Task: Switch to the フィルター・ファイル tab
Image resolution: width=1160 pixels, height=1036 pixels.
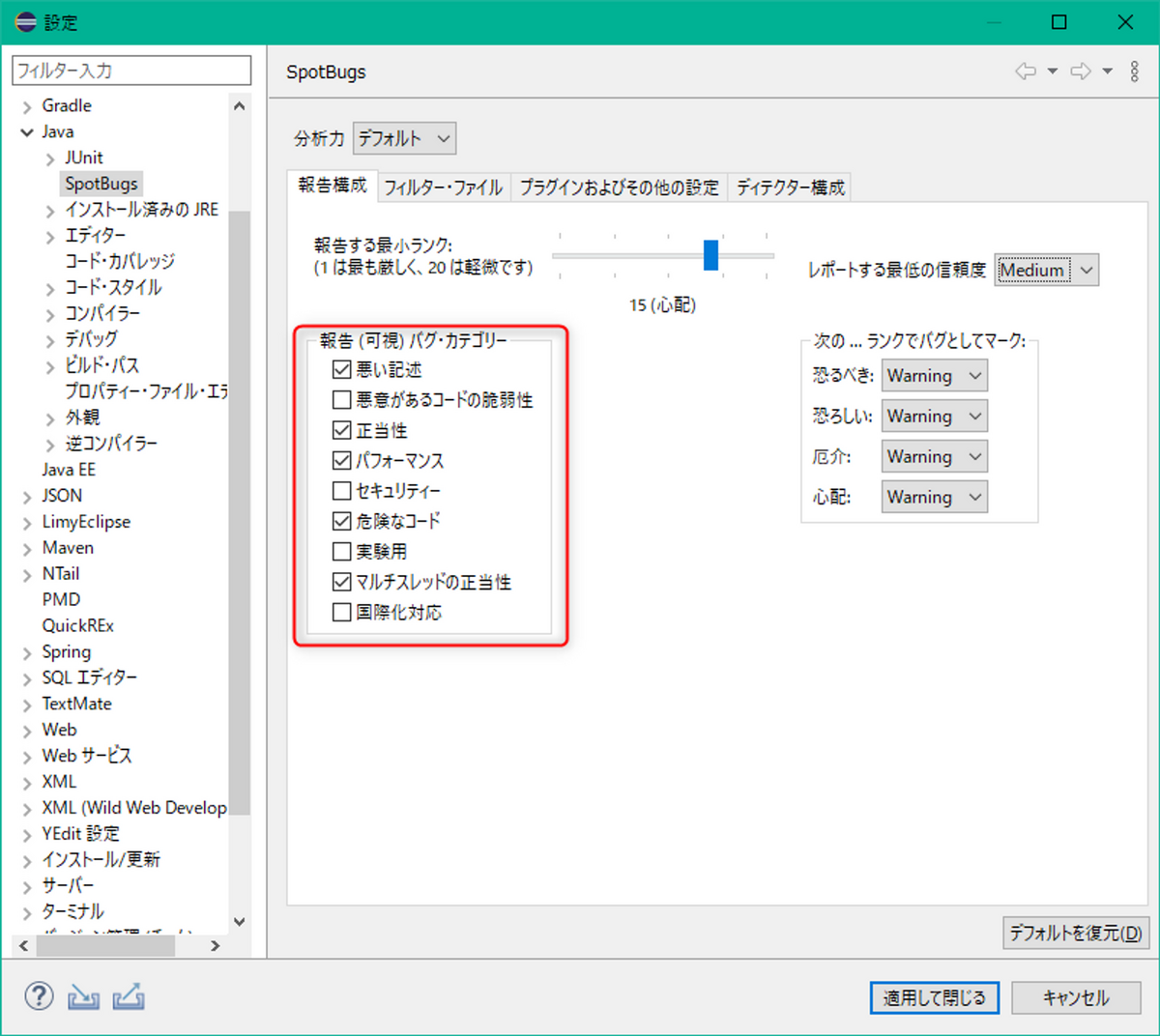Action: point(444,187)
